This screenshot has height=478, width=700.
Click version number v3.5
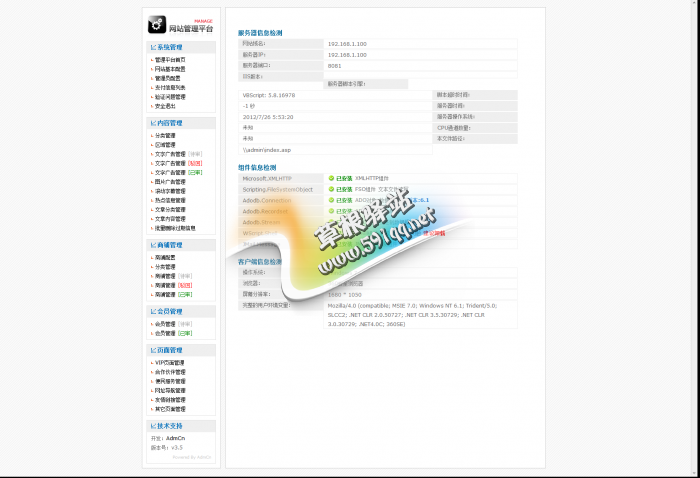pos(177,448)
